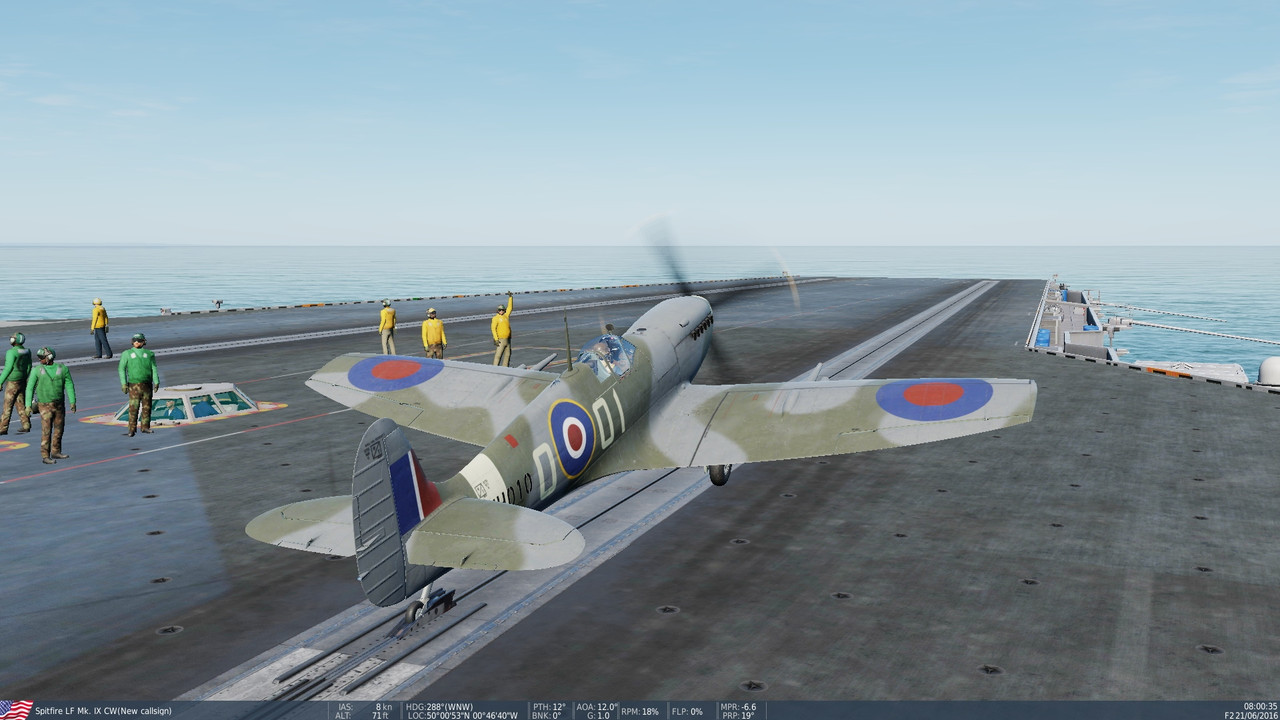
Task: Click the flaps readout 'FLP: 0%'
Action: 687,711
